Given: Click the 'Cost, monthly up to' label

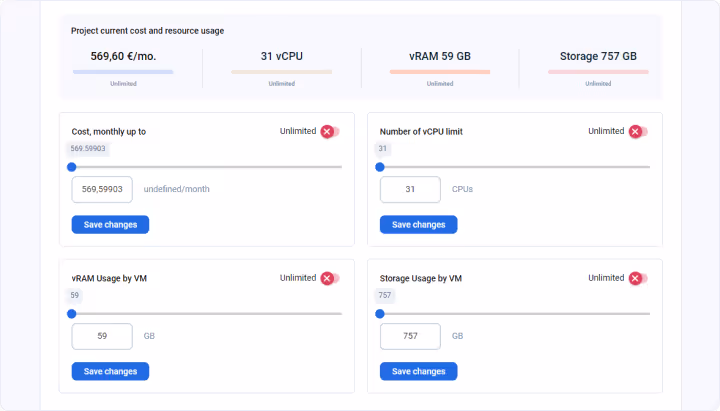Looking at the screenshot, I should 109,132.
